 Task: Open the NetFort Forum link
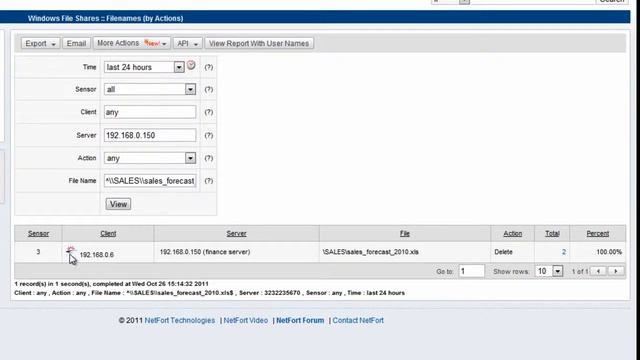300,320
